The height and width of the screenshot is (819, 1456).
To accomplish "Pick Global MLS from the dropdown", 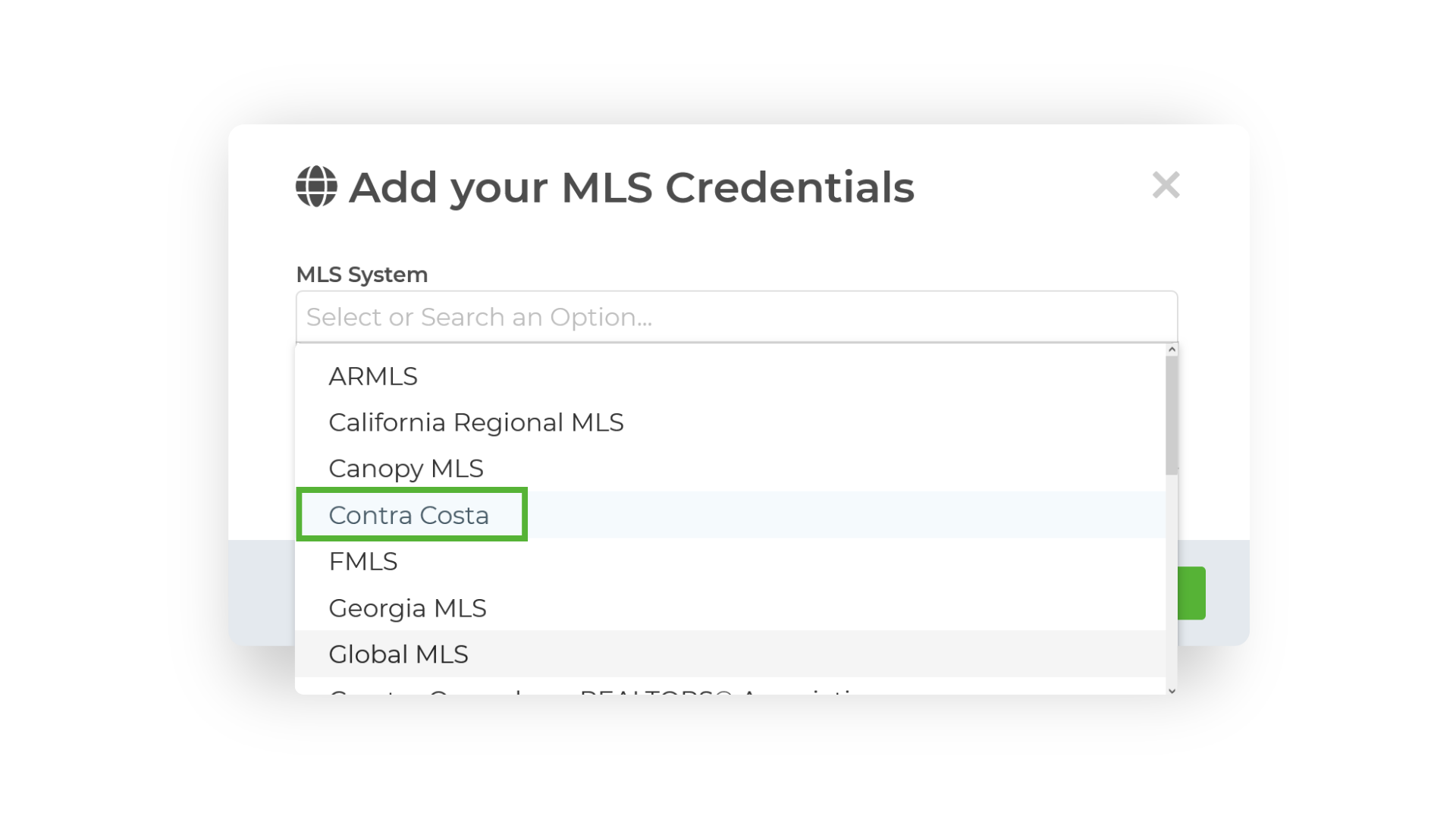I will pyautogui.click(x=730, y=654).
